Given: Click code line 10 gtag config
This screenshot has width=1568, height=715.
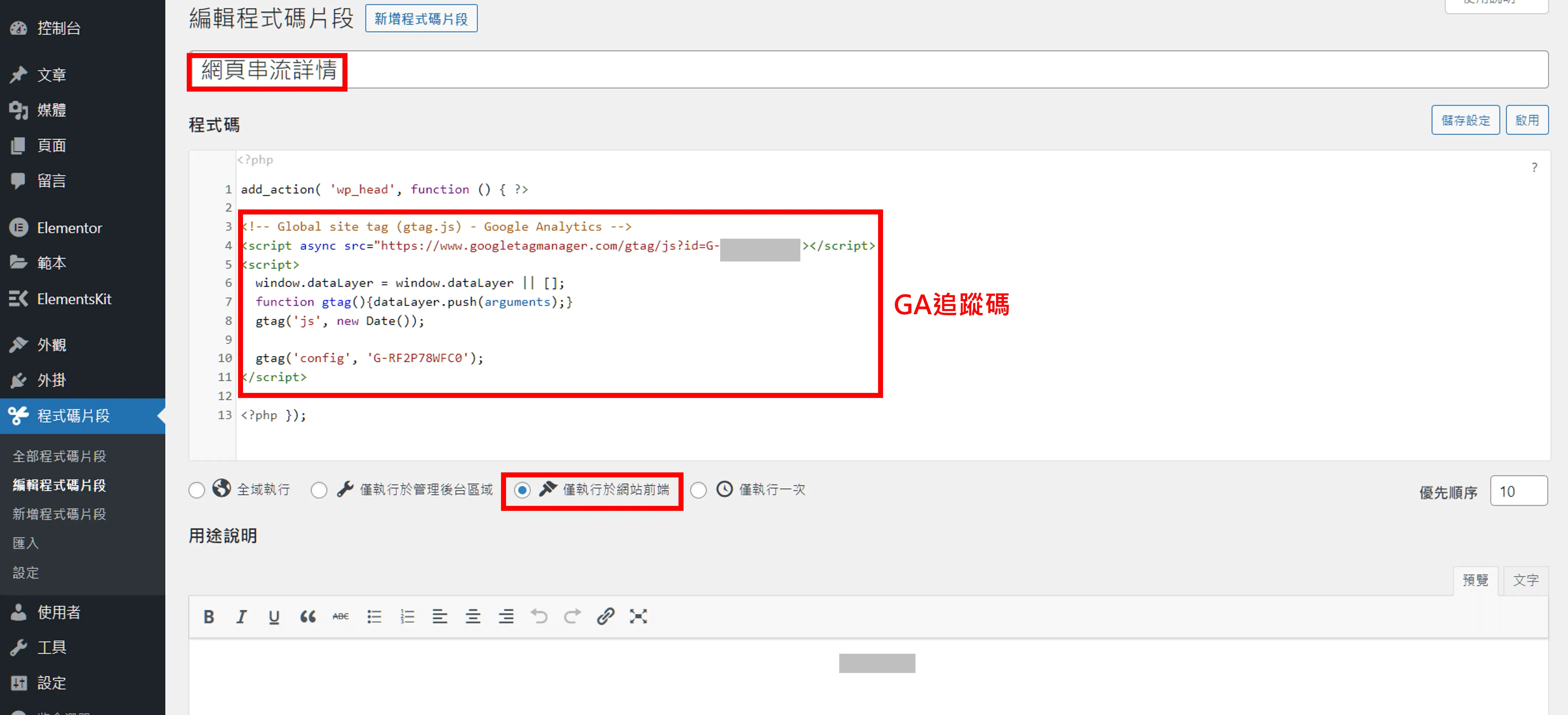Looking at the screenshot, I should point(370,358).
